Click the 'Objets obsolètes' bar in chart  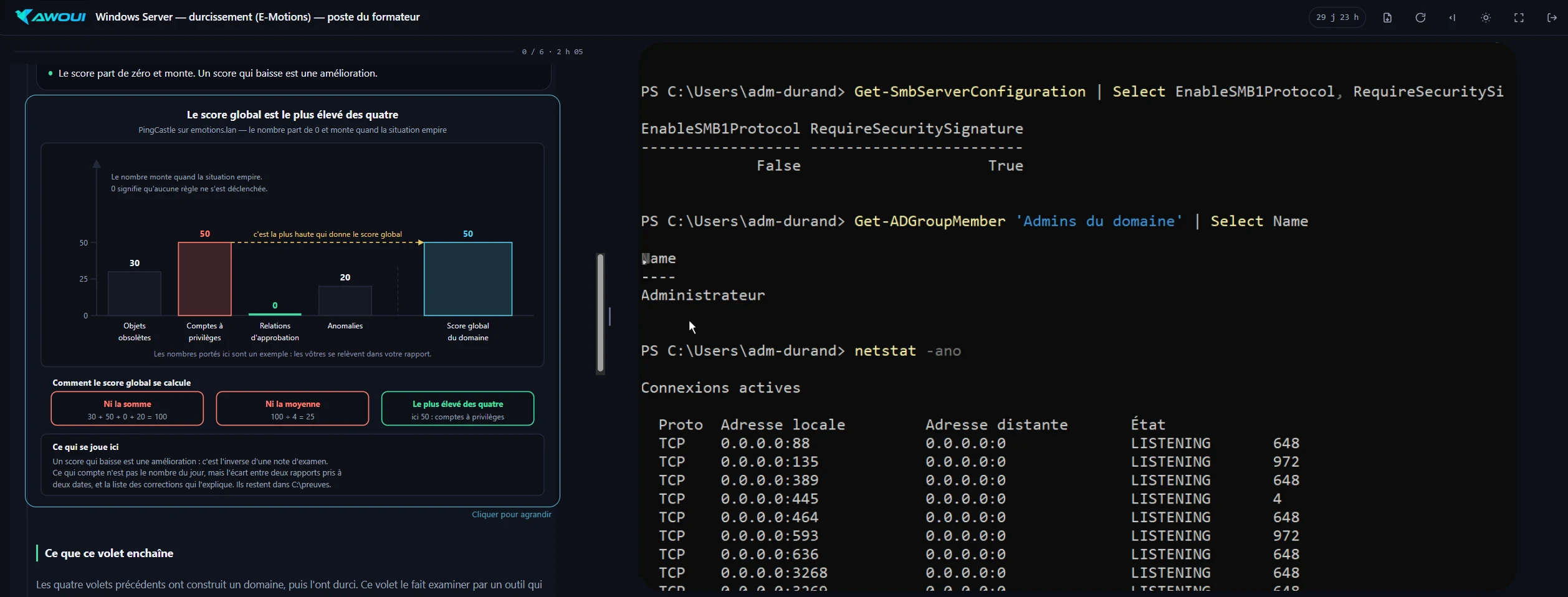point(135,293)
